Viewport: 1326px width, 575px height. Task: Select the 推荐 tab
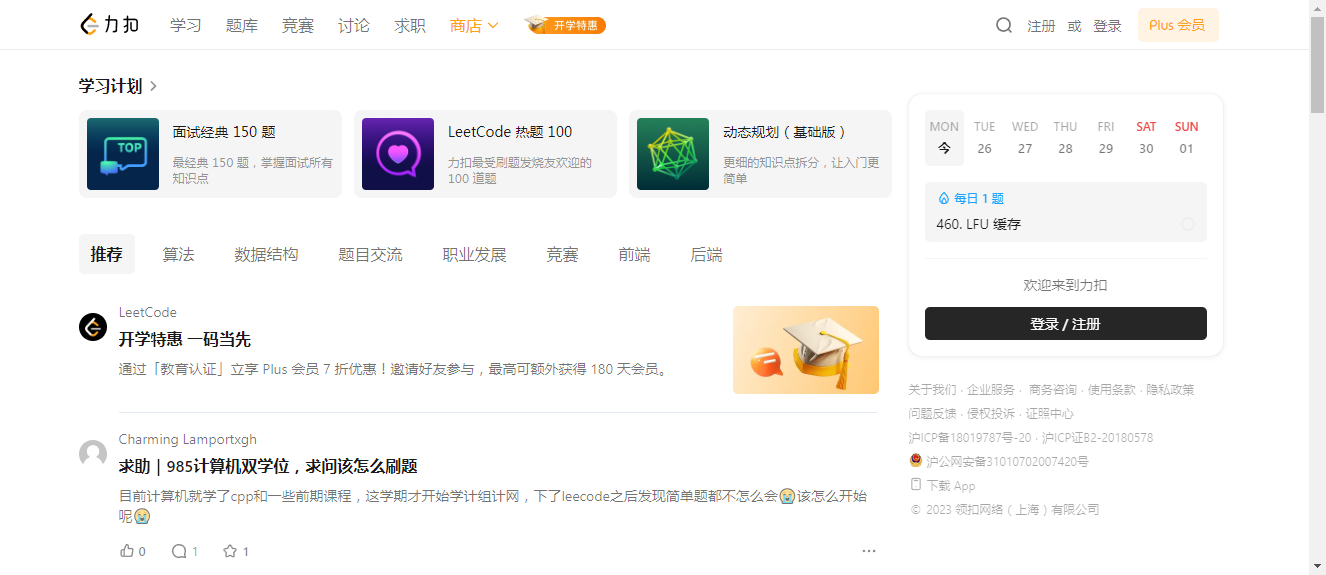pyautogui.click(x=107, y=254)
